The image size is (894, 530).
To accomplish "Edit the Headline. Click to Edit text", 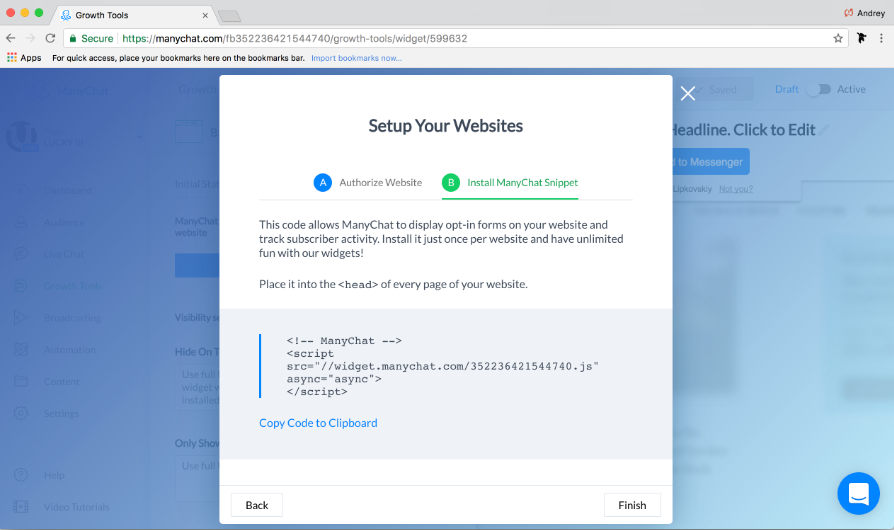I will pos(744,130).
